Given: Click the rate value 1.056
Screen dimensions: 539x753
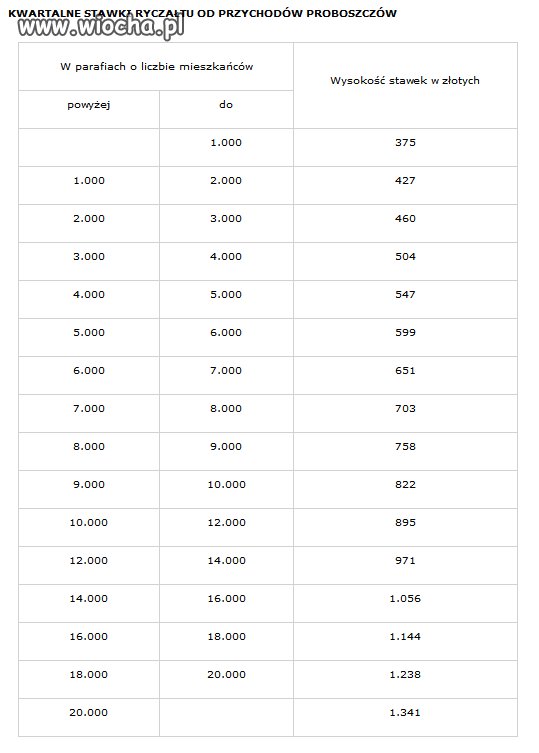Looking at the screenshot, I should coord(405,598).
